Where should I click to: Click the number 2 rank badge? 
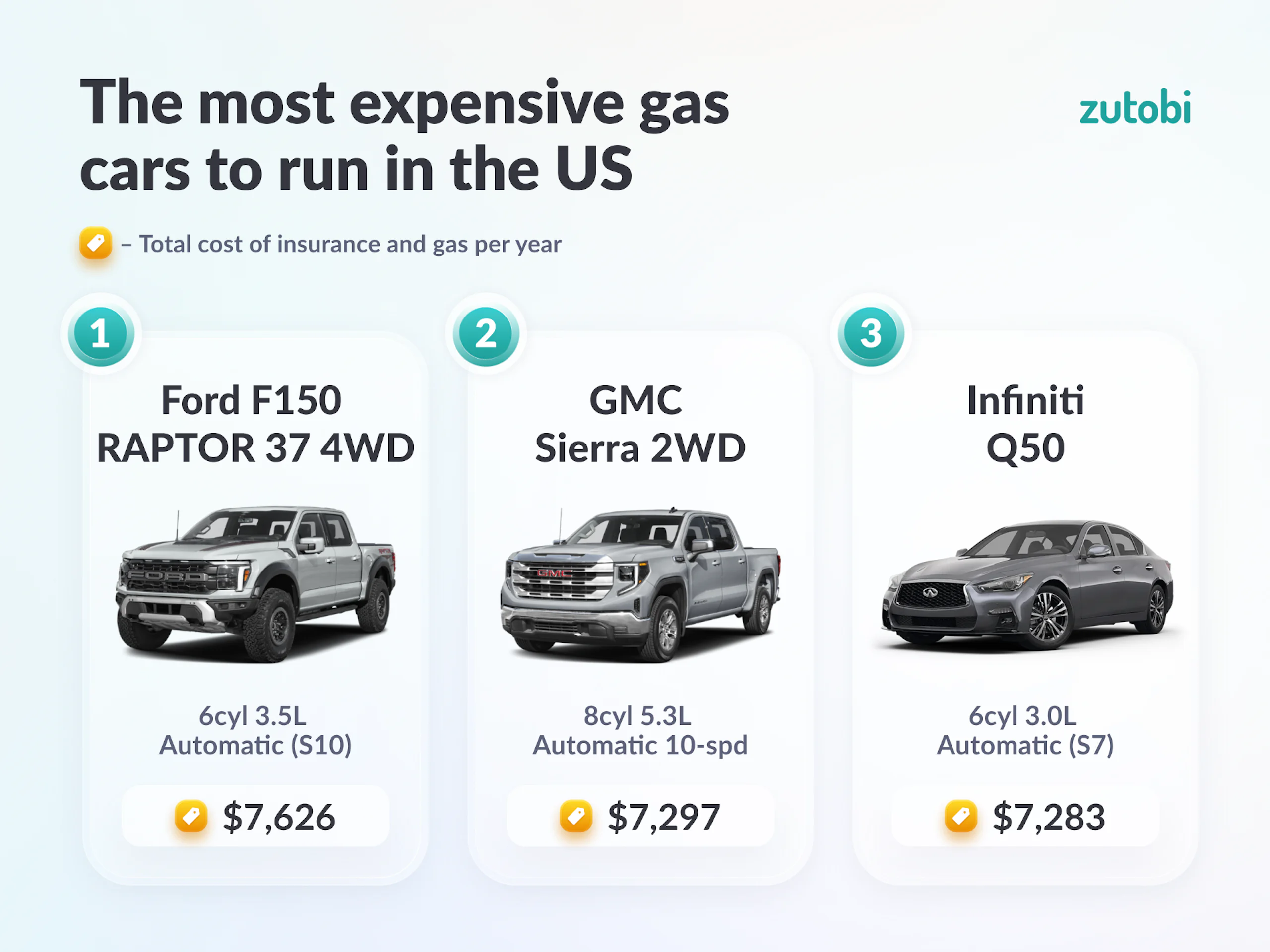pyautogui.click(x=486, y=335)
